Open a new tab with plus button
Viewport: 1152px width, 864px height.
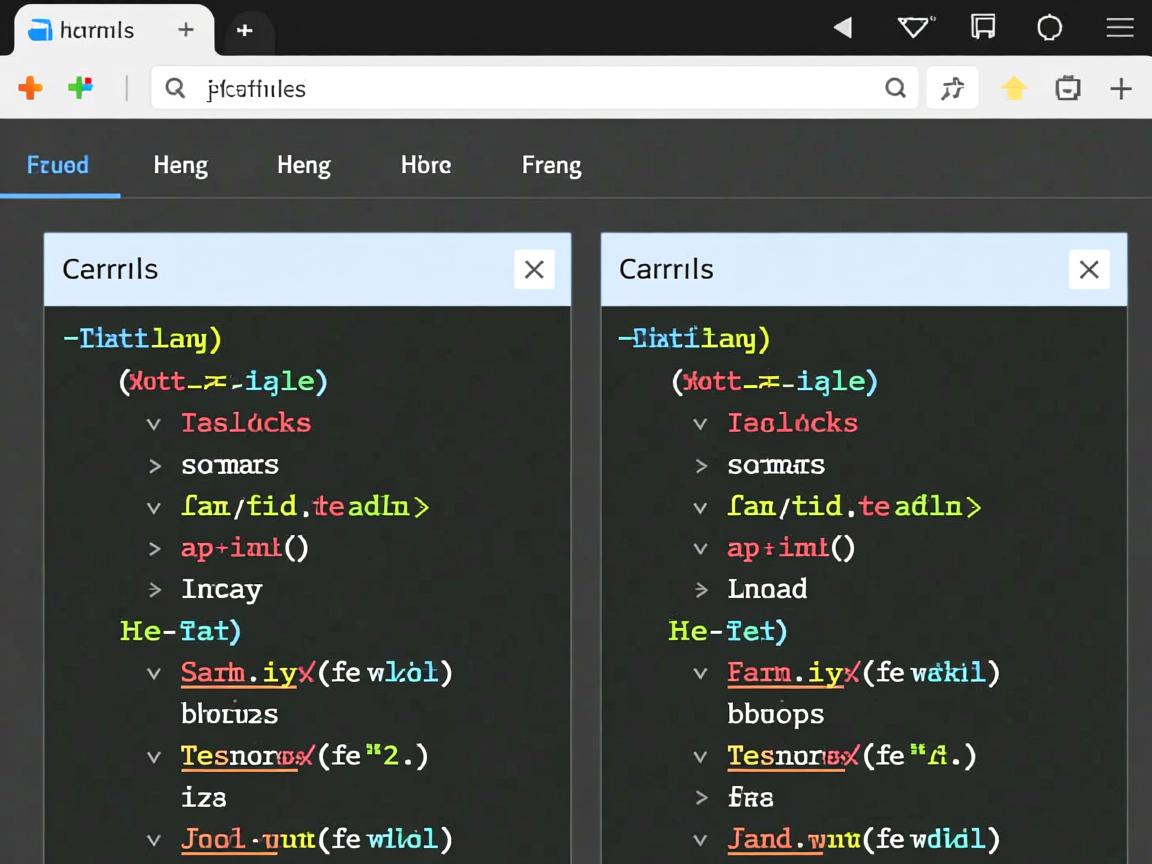(244, 30)
